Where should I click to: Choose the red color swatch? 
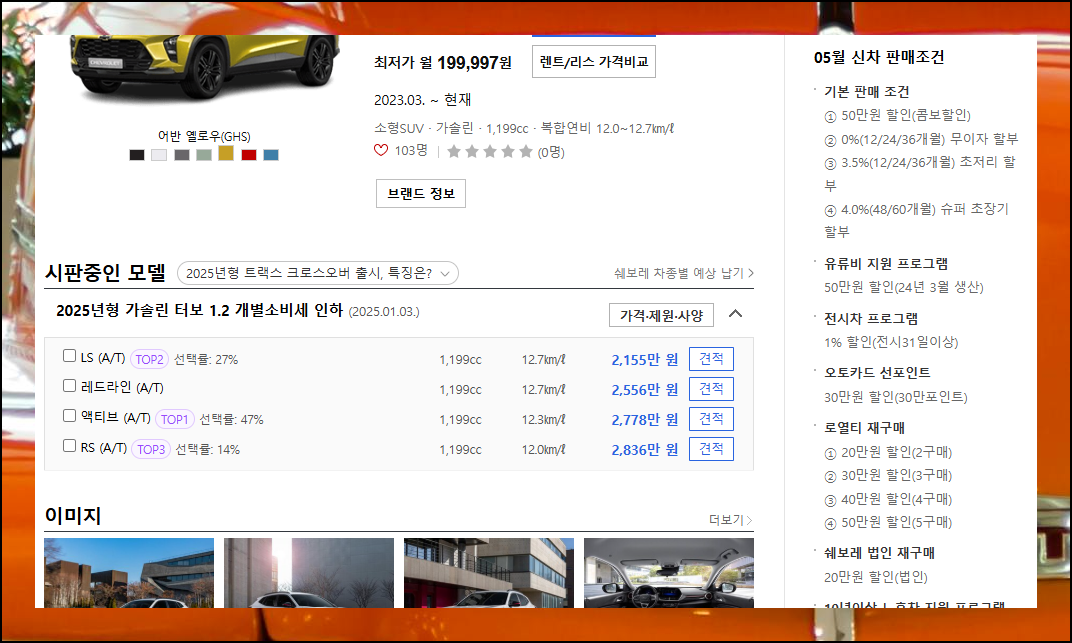point(249,155)
